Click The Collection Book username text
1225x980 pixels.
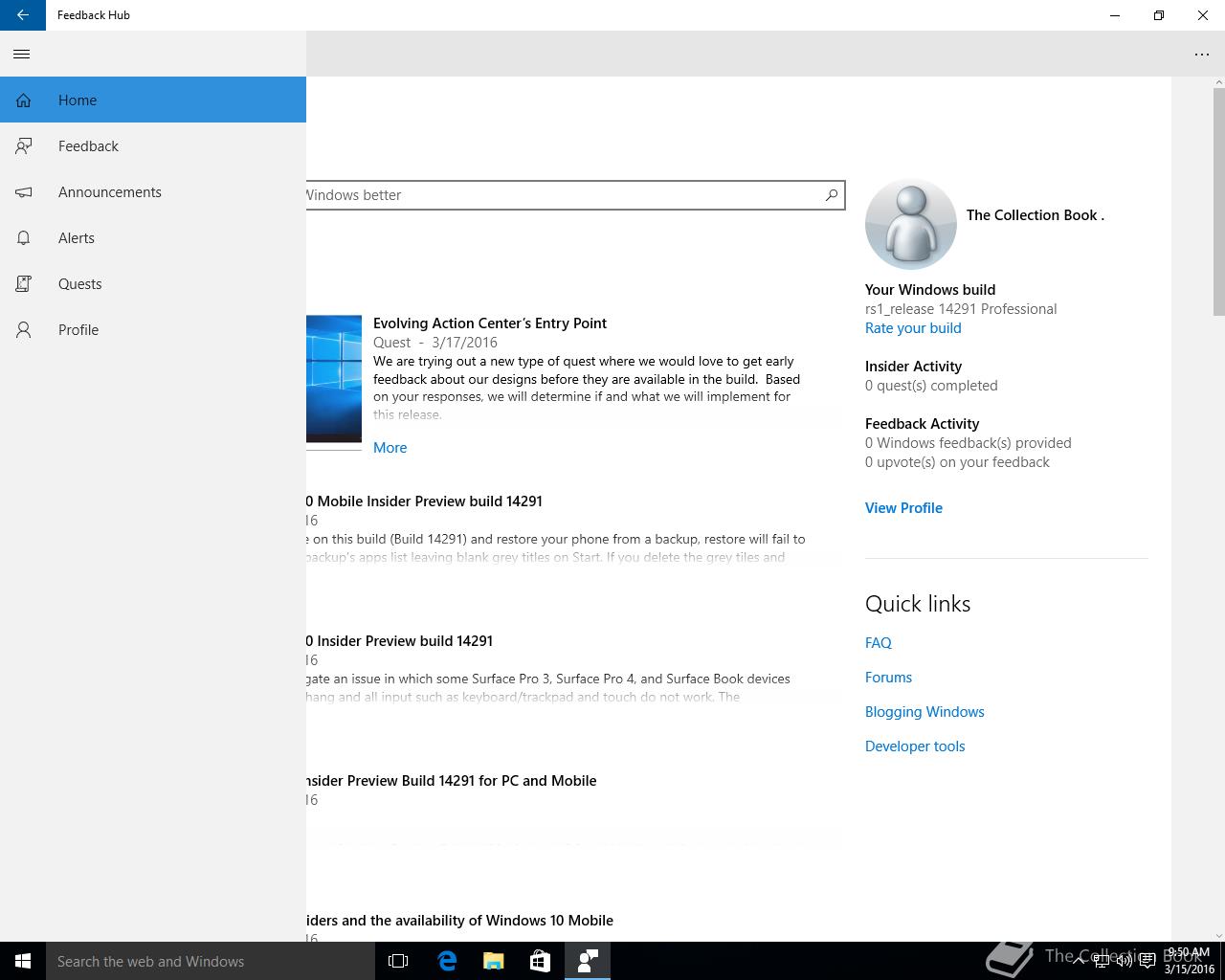tap(1036, 215)
